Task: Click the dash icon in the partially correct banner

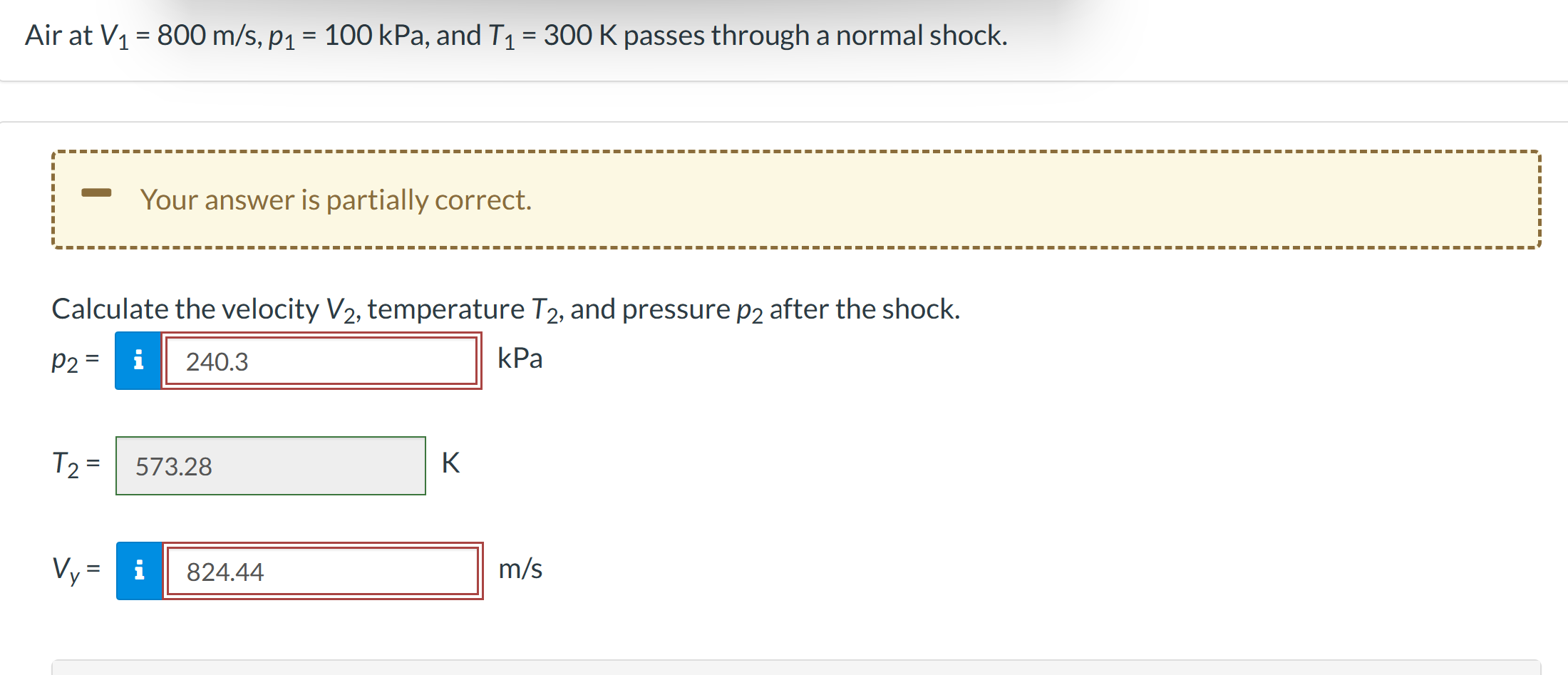Action: (x=98, y=191)
